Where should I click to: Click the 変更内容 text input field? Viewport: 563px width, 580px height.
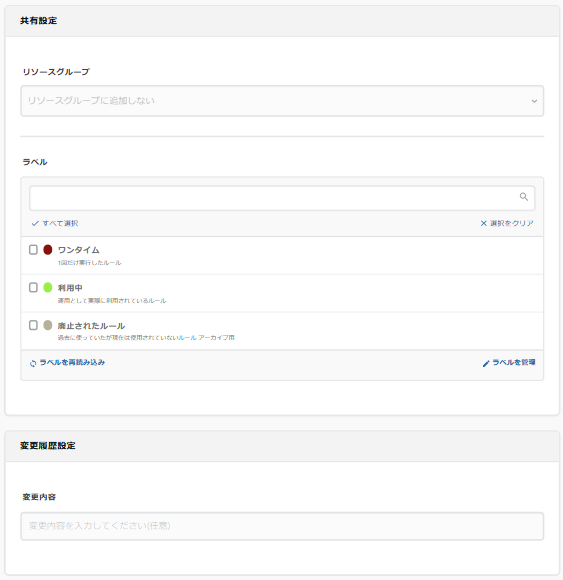(x=282, y=526)
